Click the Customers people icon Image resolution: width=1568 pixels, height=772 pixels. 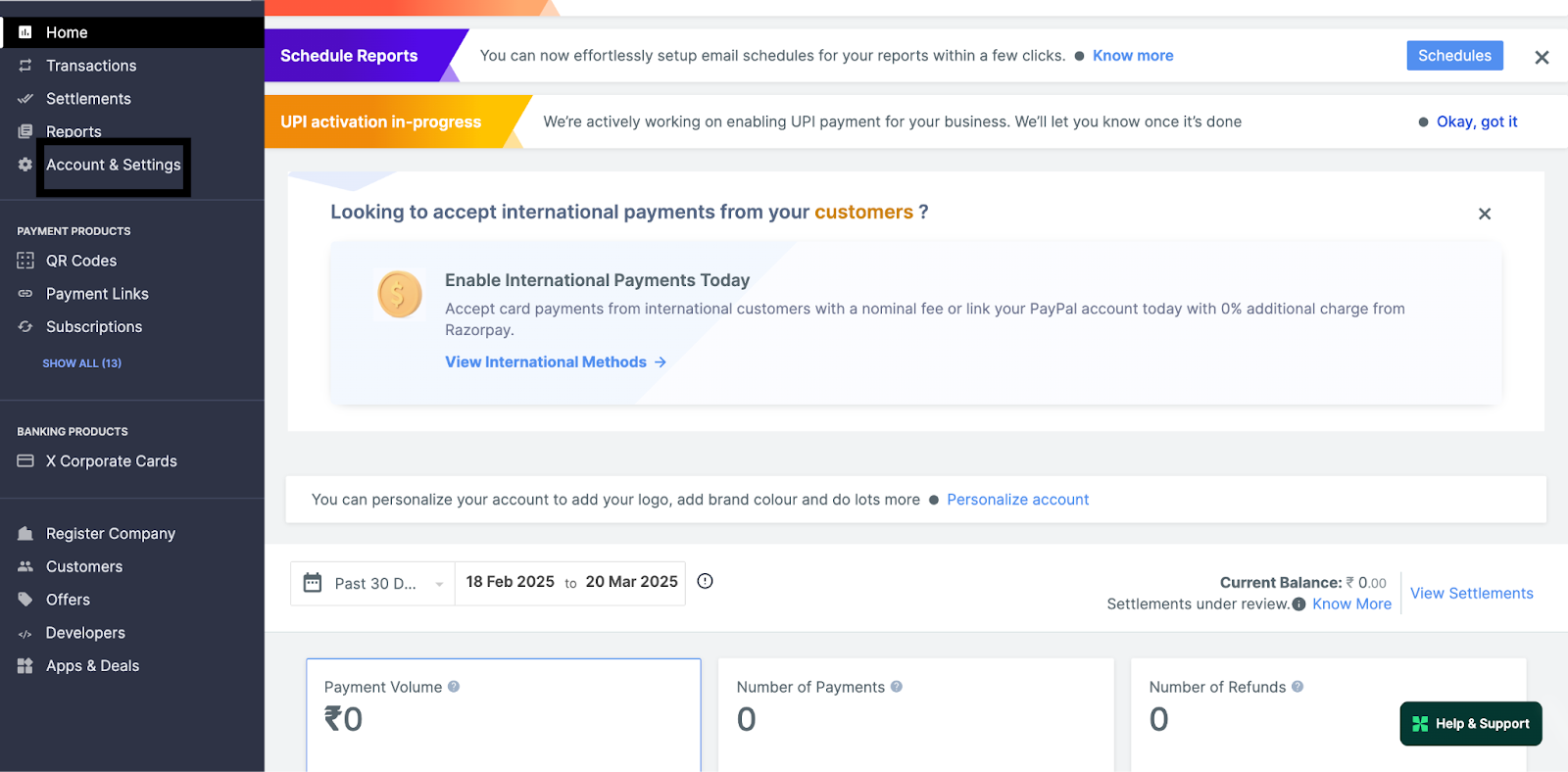coord(25,566)
